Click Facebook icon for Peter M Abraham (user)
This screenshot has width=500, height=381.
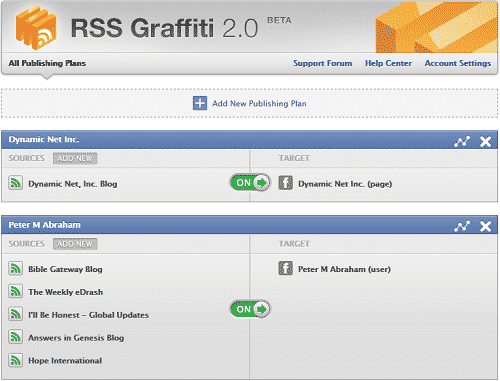click(285, 268)
